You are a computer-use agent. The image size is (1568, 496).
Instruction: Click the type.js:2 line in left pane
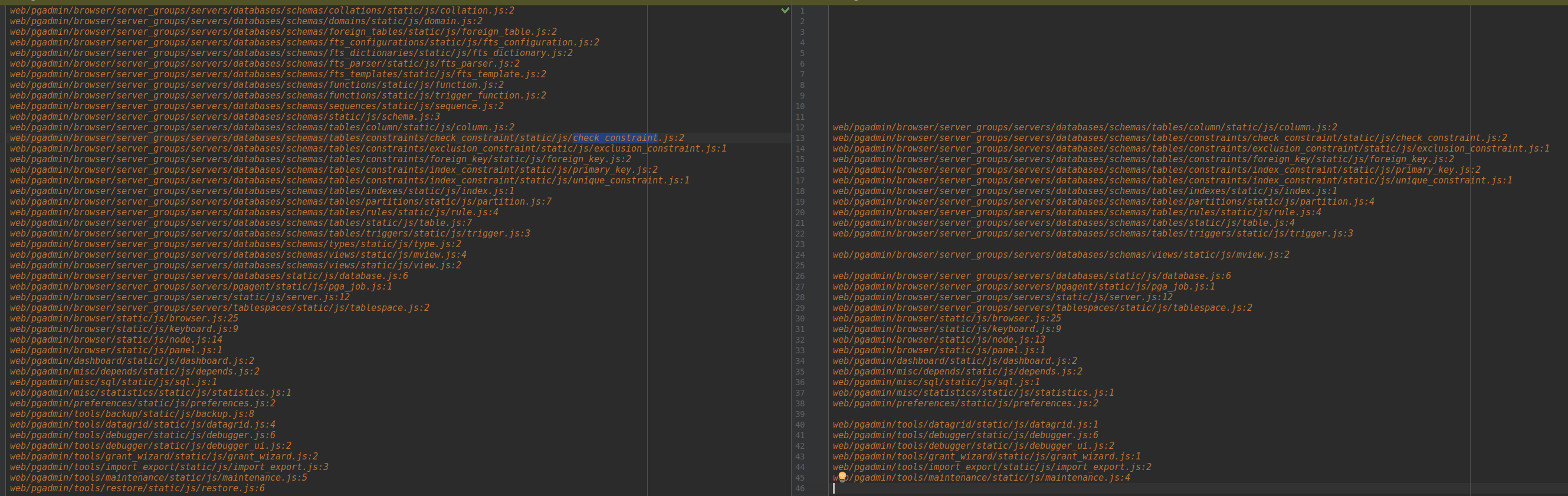[235, 244]
